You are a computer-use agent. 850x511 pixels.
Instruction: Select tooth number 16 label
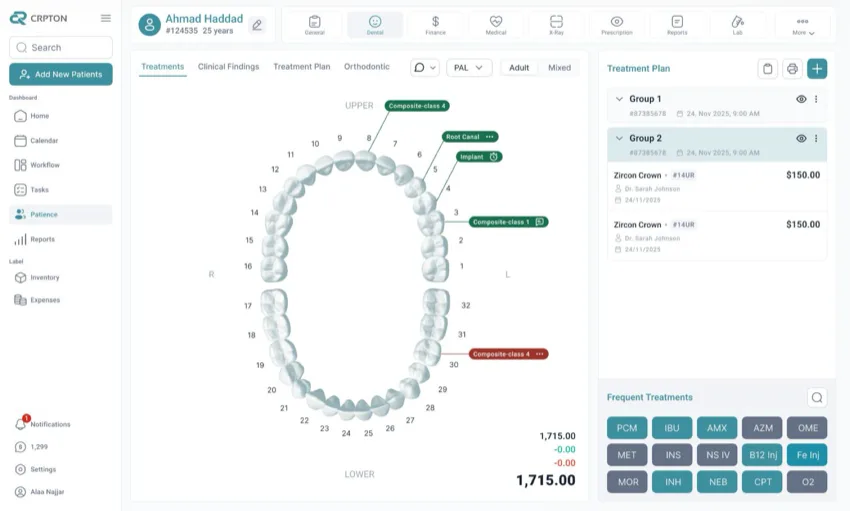[x=248, y=267]
